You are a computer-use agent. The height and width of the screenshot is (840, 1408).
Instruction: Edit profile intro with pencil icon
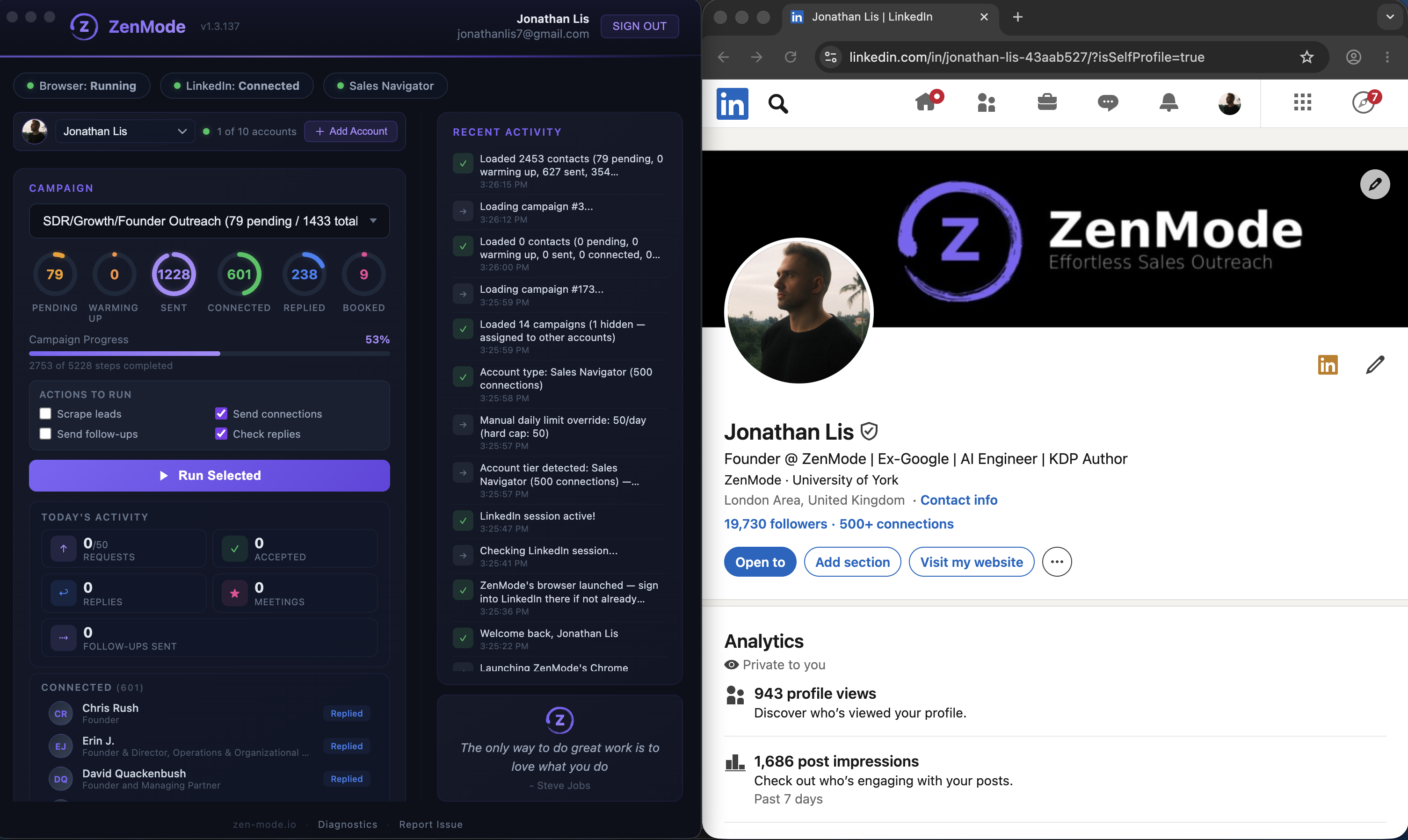(1375, 365)
